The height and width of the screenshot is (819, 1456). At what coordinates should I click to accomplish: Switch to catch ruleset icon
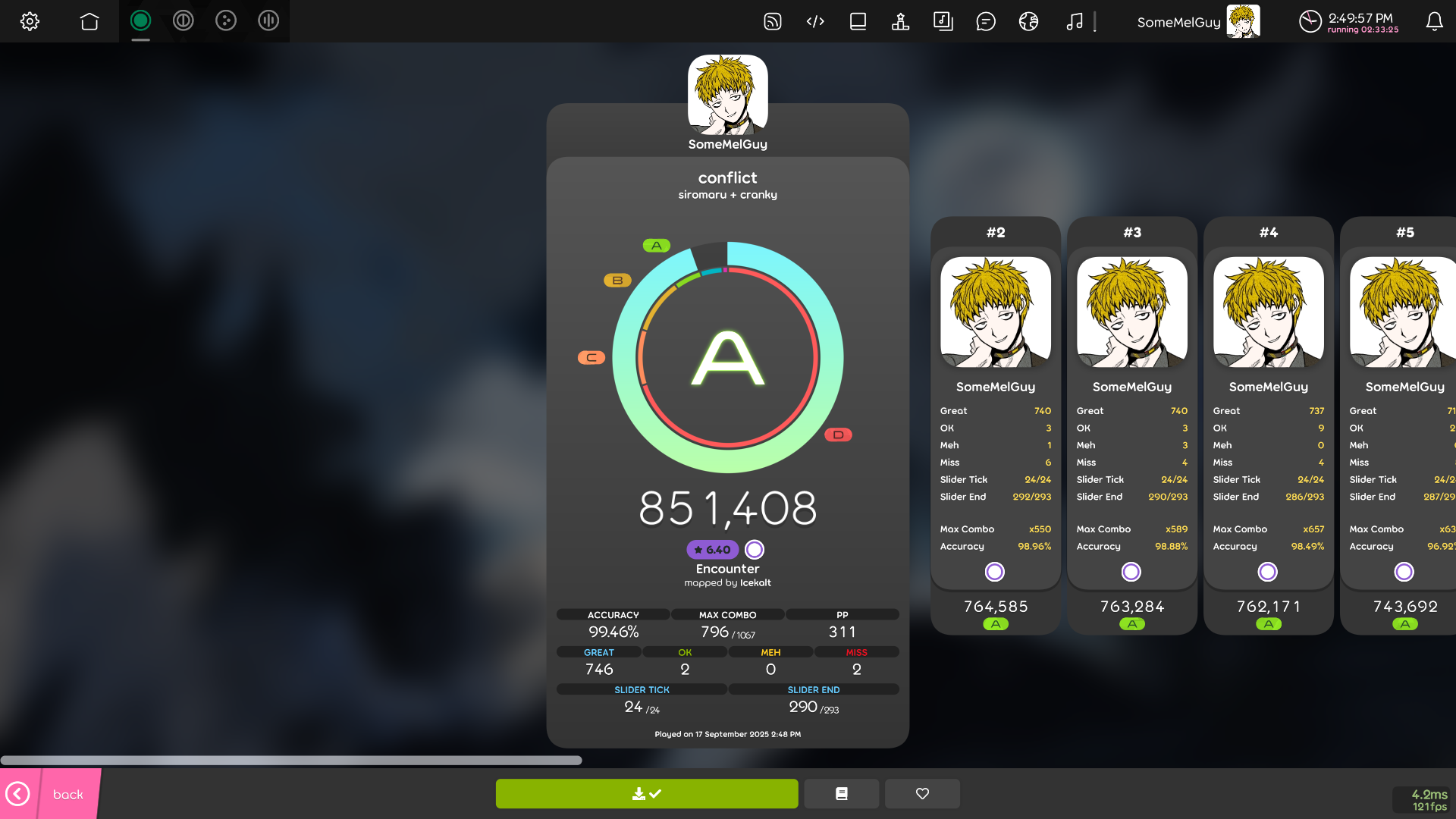(x=226, y=21)
